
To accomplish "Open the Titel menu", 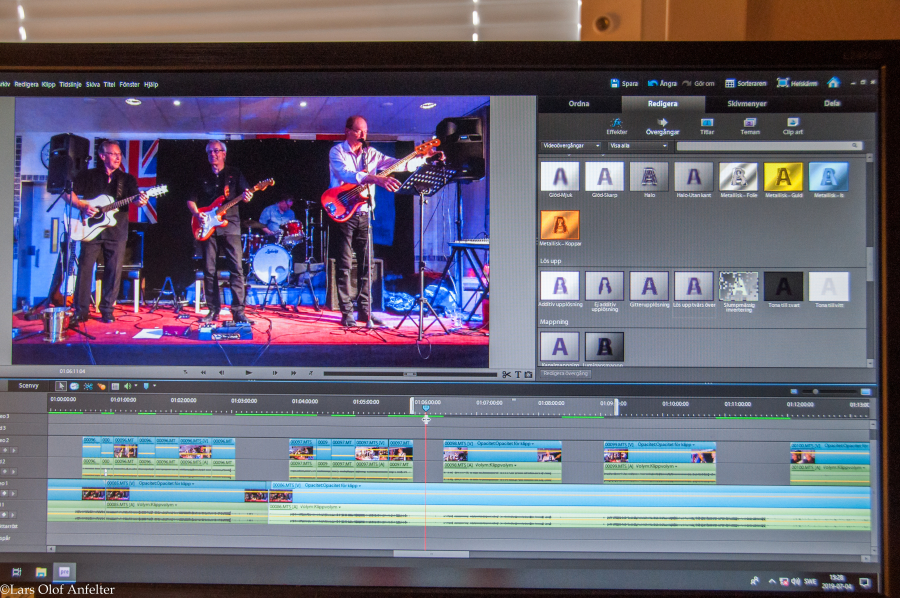I will (x=110, y=84).
